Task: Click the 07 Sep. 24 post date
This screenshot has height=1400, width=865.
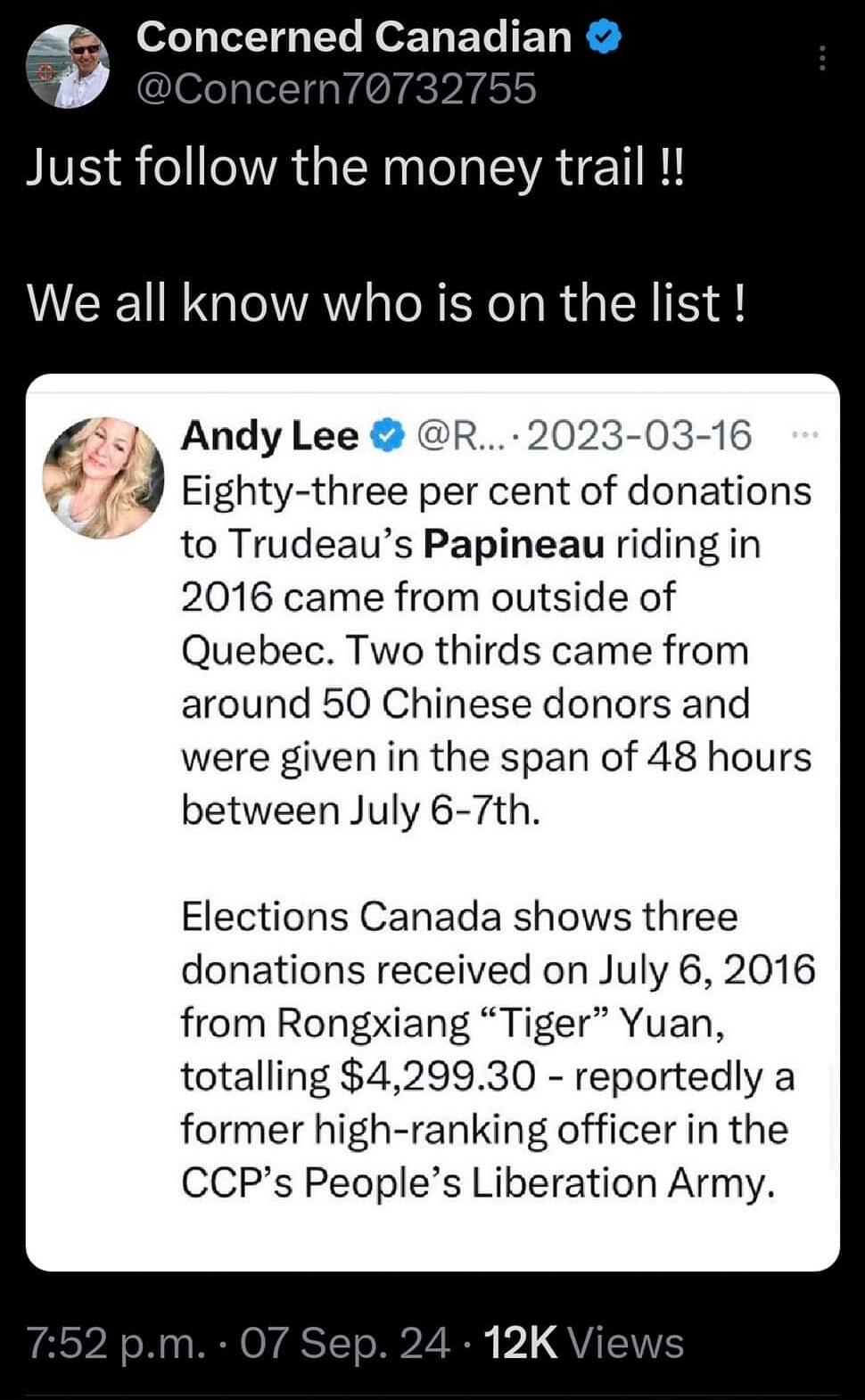Action: click(345, 1343)
